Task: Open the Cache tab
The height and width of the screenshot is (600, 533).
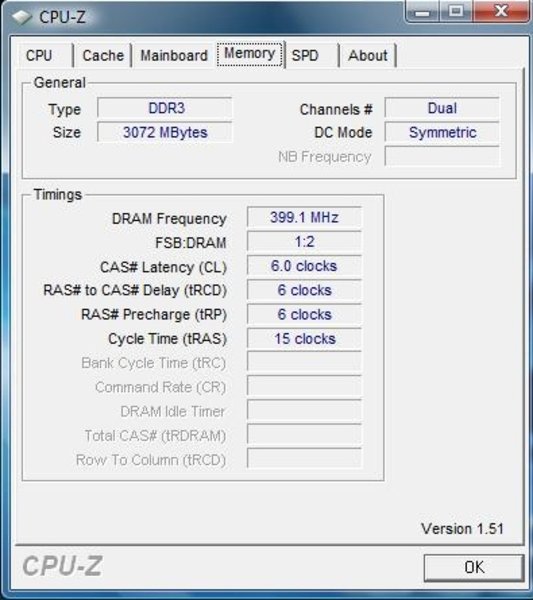Action: [103, 55]
